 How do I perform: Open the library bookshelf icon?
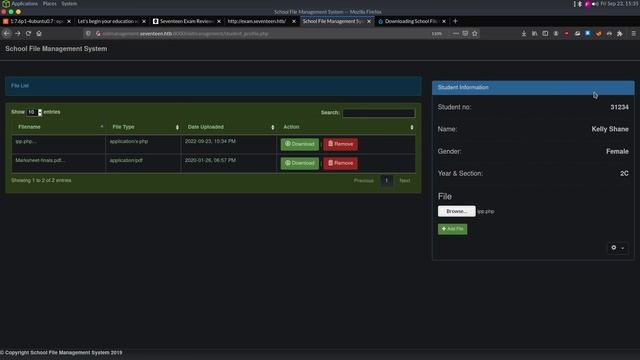534,33
